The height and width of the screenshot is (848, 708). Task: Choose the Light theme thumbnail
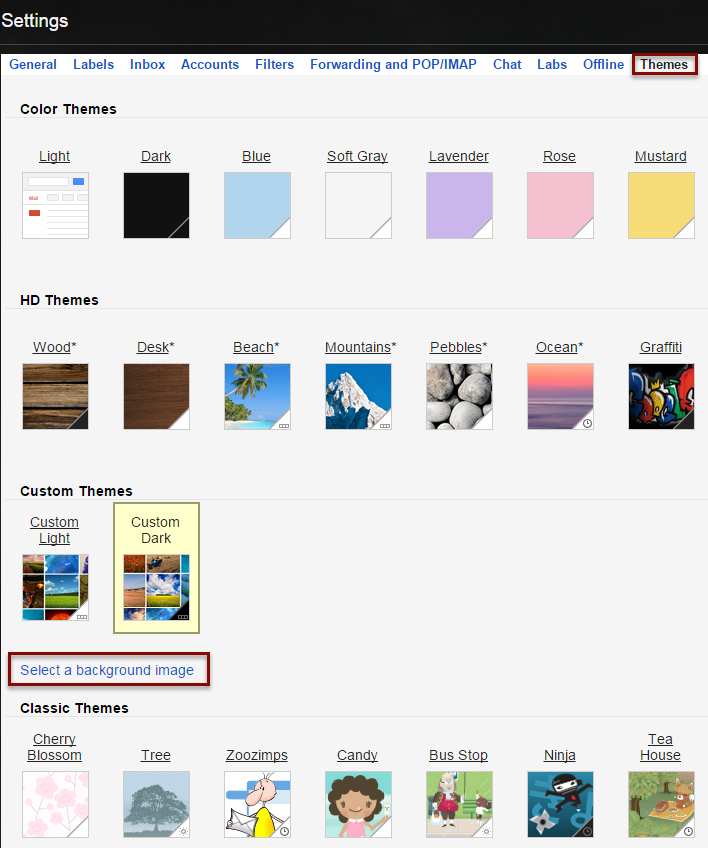pyautogui.click(x=55, y=206)
